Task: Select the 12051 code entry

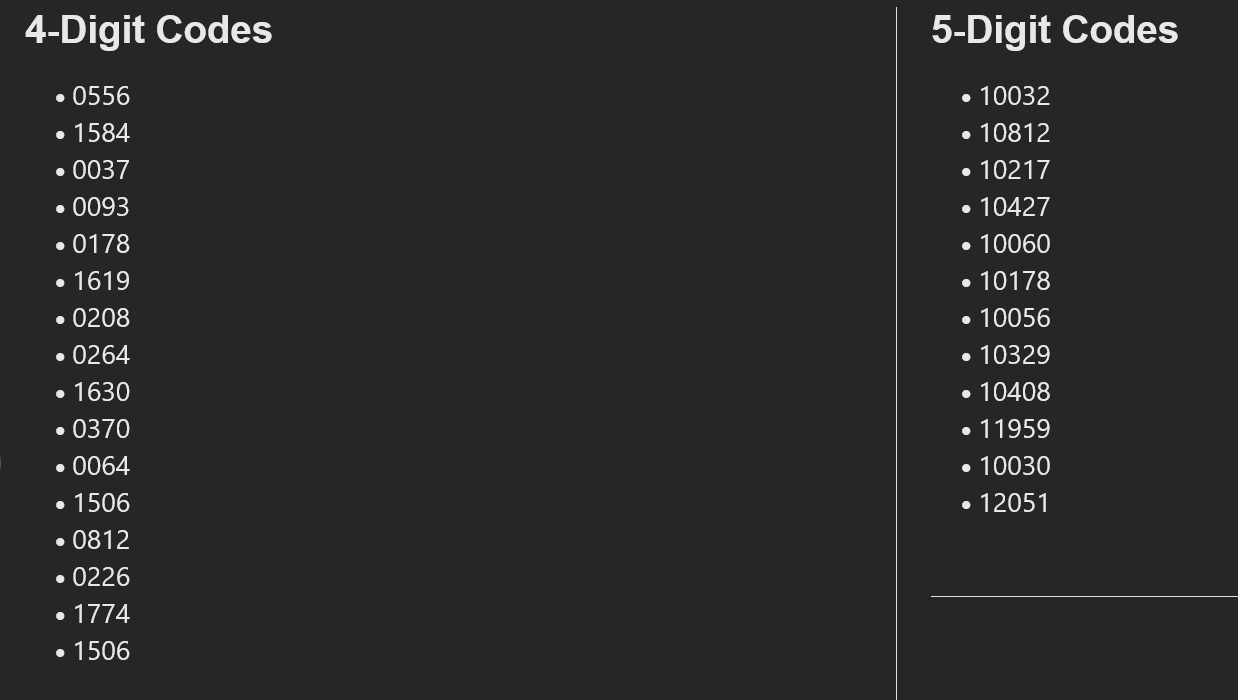Action: pos(1014,503)
